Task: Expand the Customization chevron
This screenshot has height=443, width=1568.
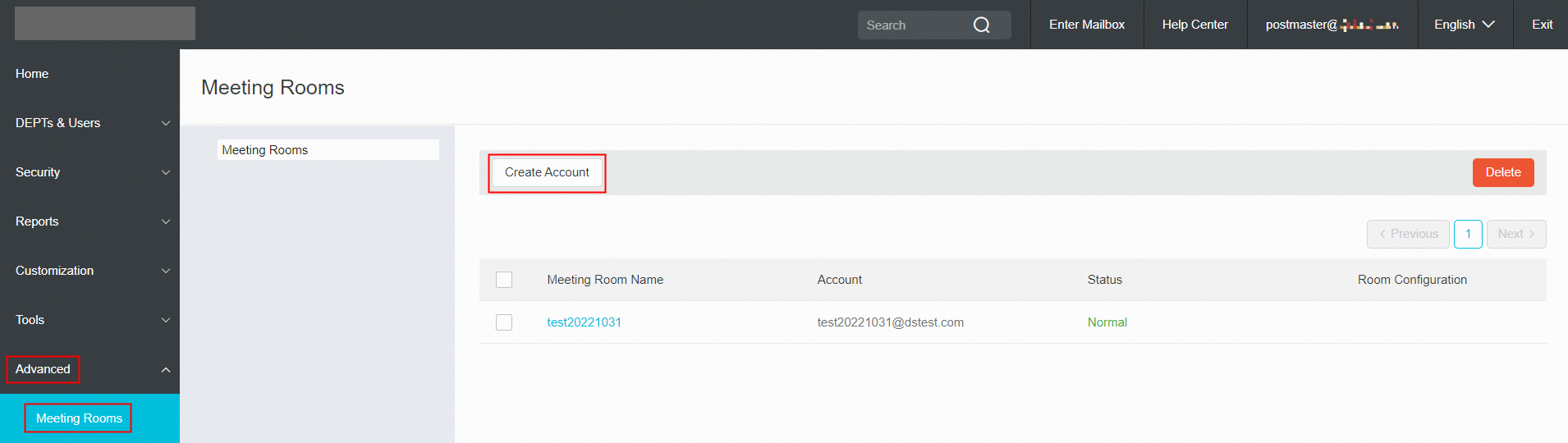Action: click(x=166, y=271)
